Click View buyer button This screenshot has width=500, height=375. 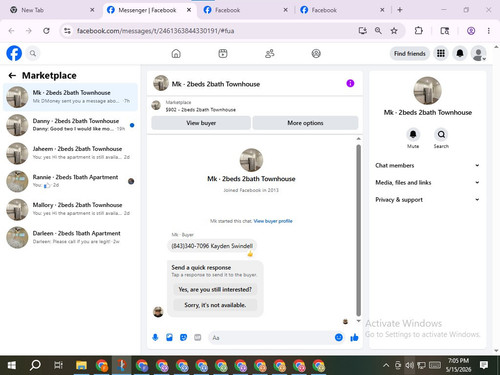pyautogui.click(x=201, y=123)
